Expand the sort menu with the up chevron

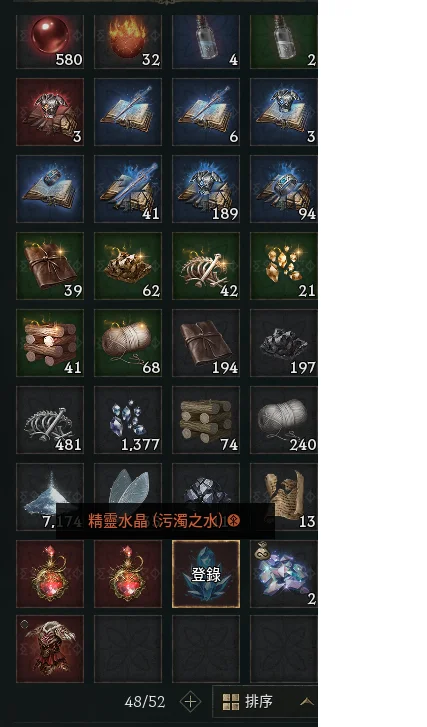point(306,702)
